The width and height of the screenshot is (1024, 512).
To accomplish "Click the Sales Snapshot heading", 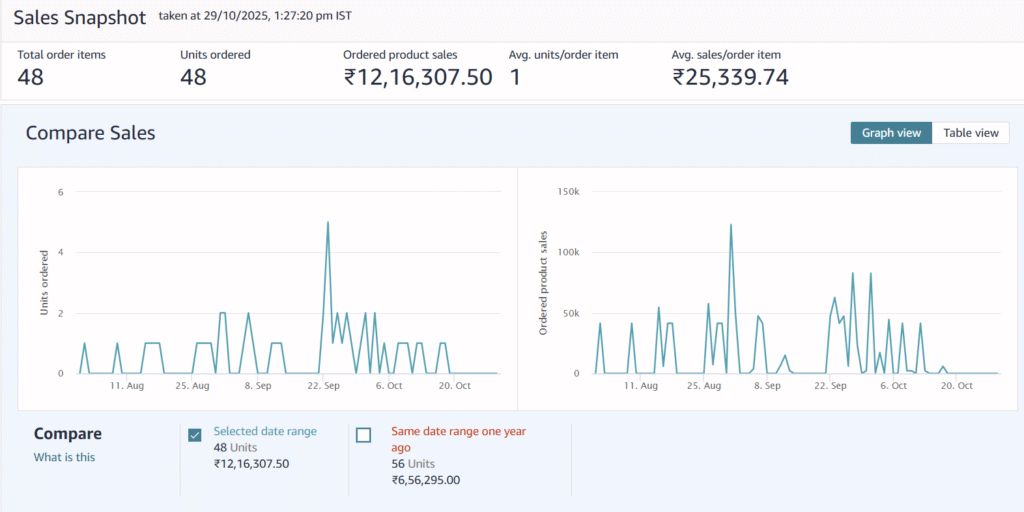I will [79, 18].
